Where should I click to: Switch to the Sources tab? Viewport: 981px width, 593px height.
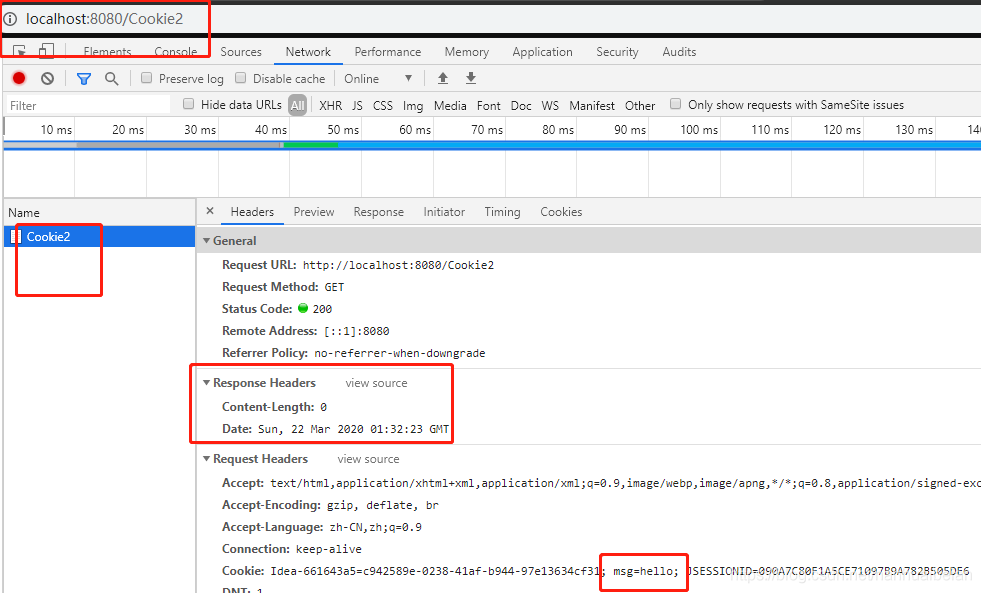pos(241,52)
